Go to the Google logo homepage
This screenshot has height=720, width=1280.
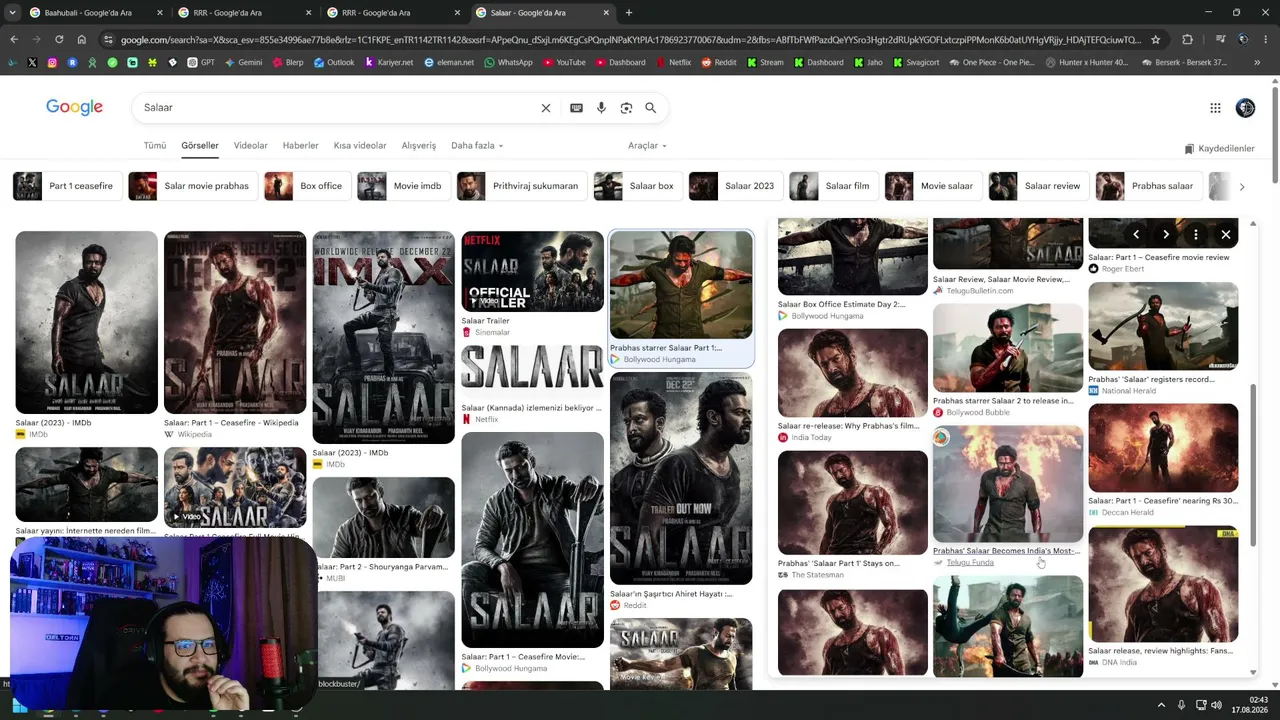(x=74, y=107)
